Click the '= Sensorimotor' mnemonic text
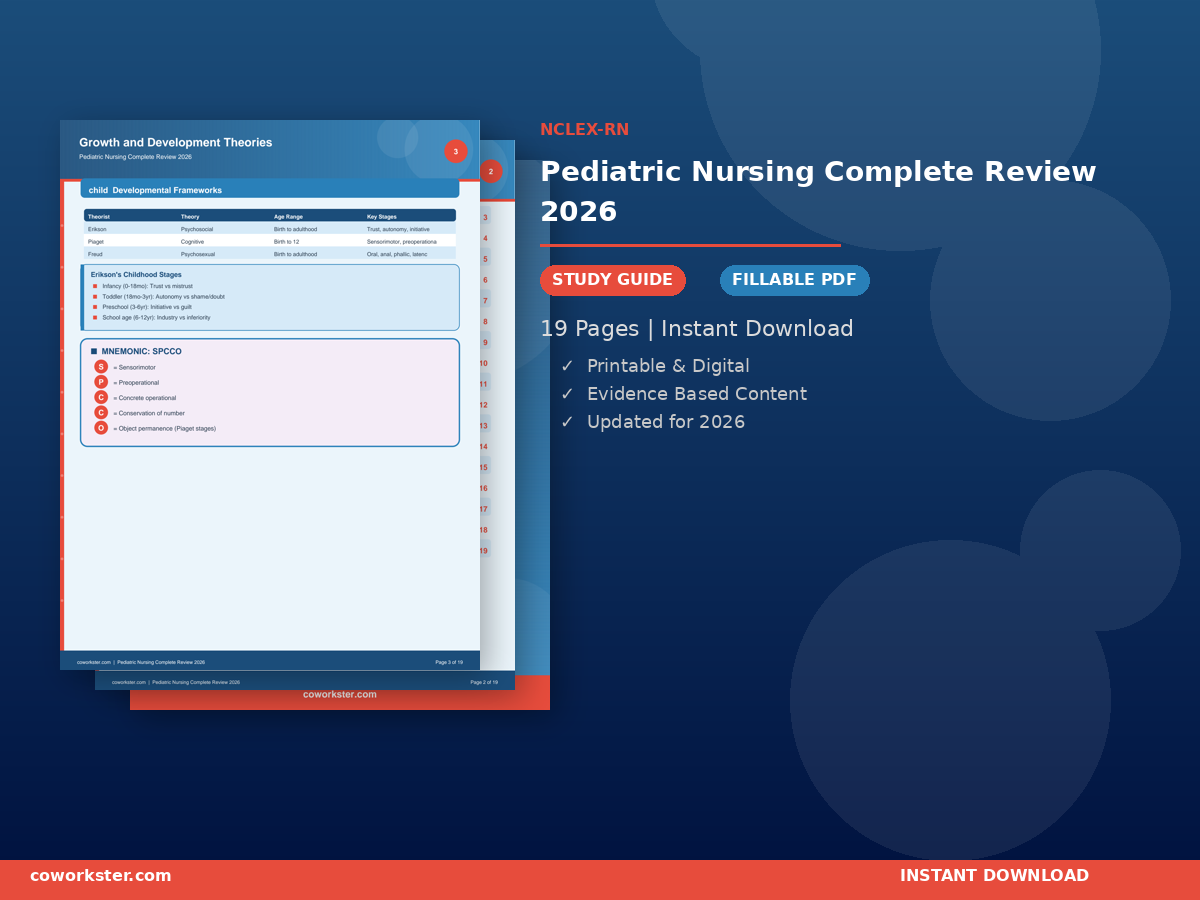The height and width of the screenshot is (900, 1200). [x=134, y=367]
